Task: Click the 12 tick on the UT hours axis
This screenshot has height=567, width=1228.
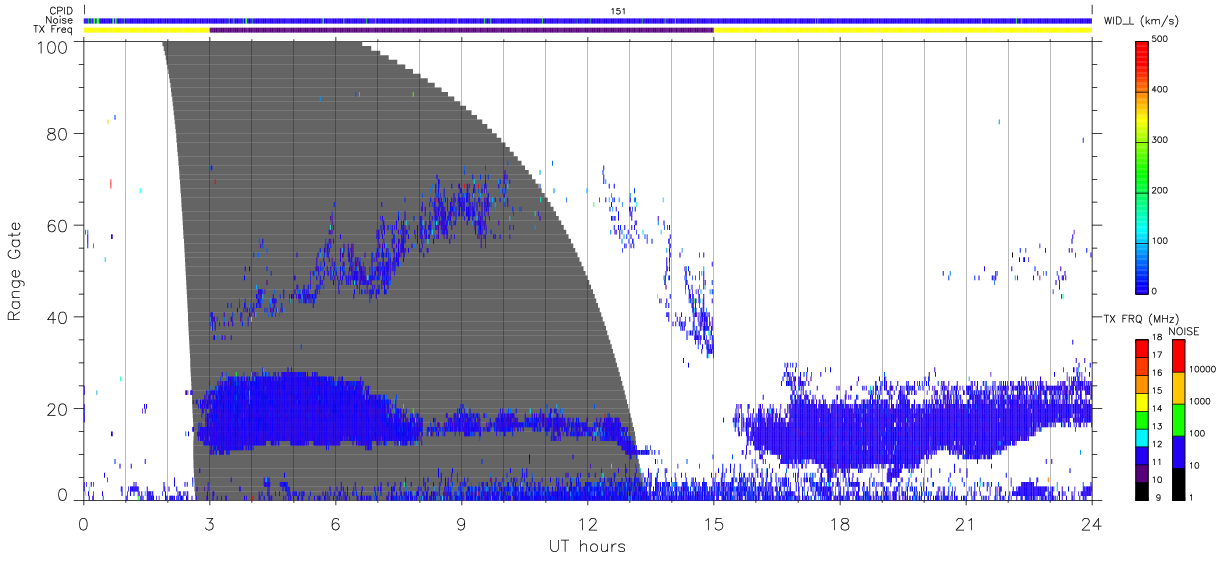Action: pyautogui.click(x=587, y=524)
